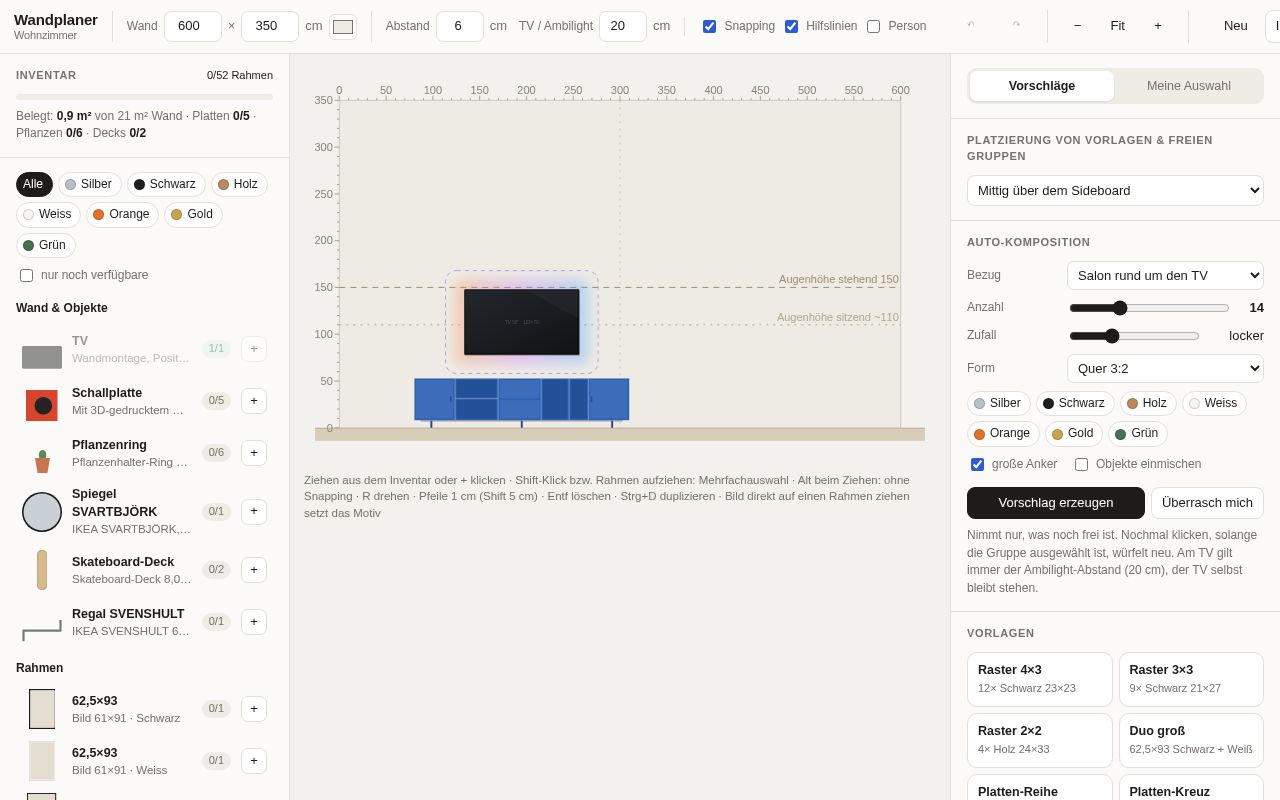This screenshot has width=1280, height=800.
Task: Click the round Spiegel SVARTBJÖRK mirror icon
Action: coord(42,512)
